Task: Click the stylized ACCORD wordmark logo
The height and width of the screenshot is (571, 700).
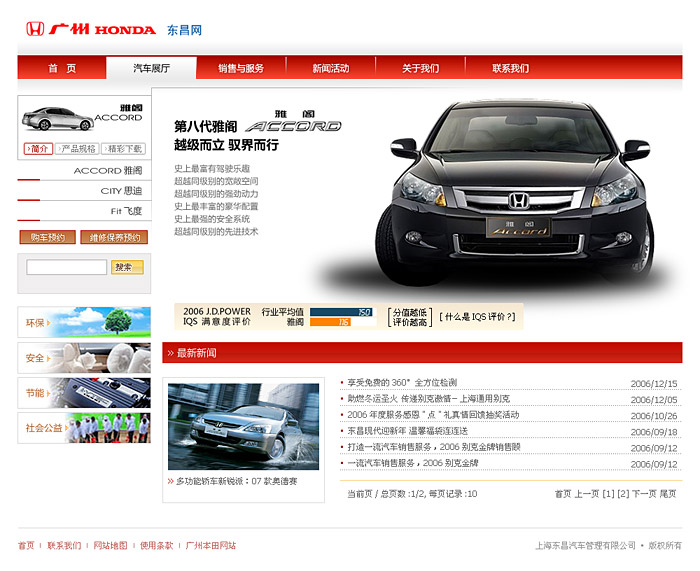Action: click(294, 126)
